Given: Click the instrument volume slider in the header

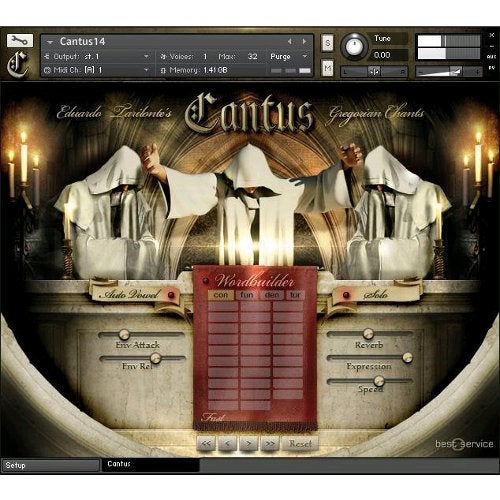Looking at the screenshot, I should point(448,71).
